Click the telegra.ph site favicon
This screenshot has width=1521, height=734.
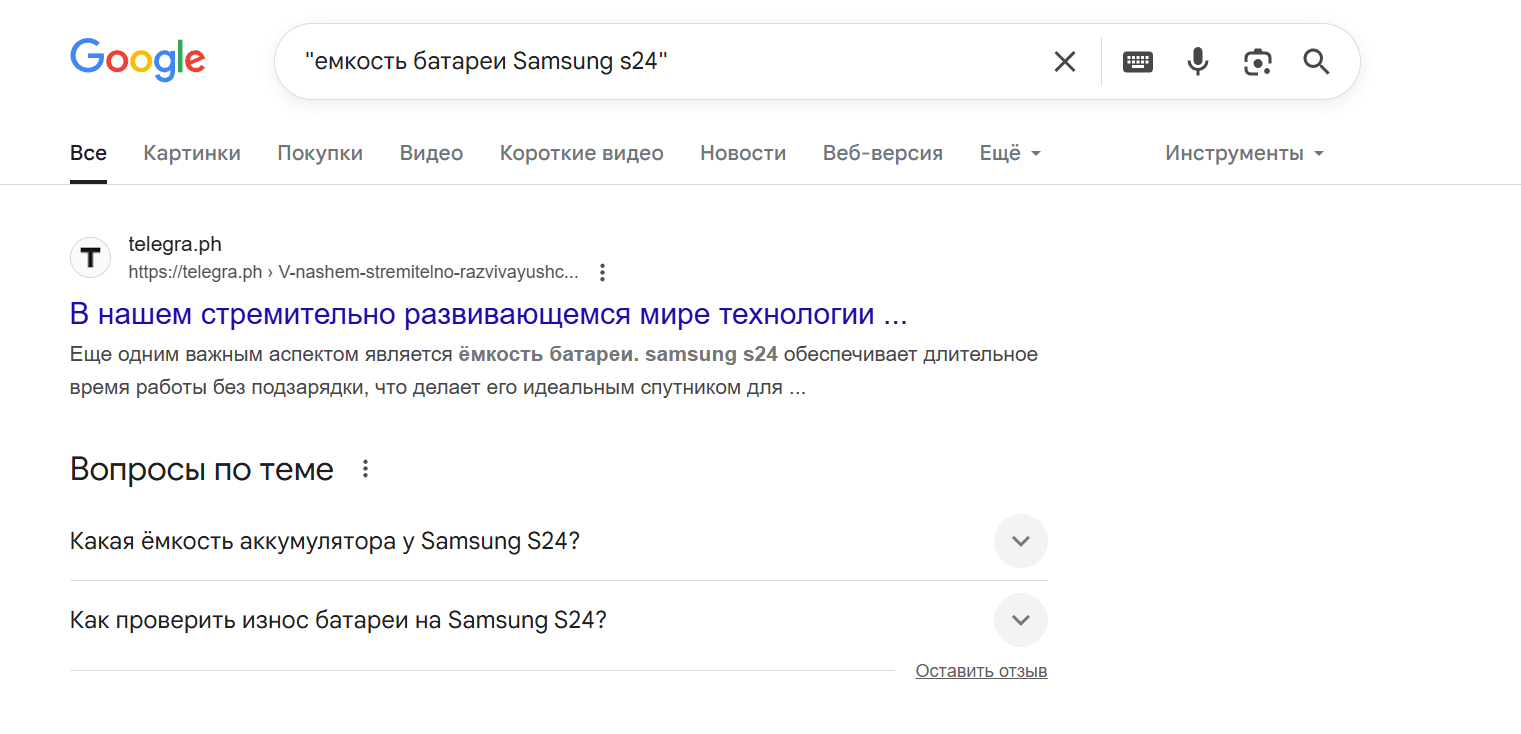click(90, 257)
